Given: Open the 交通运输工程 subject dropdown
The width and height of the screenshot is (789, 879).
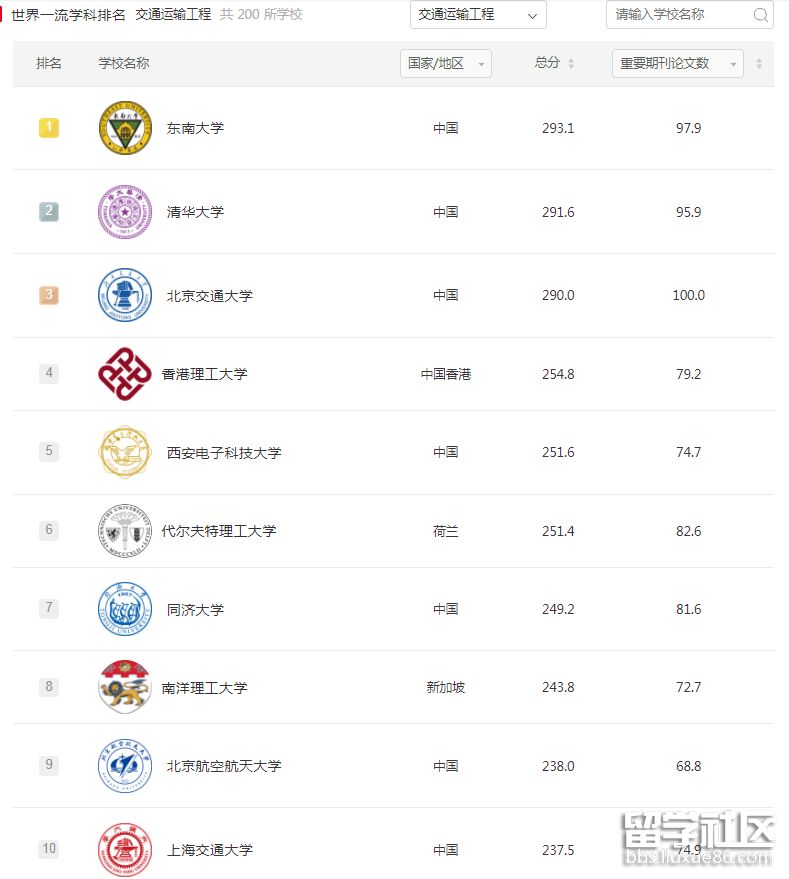Looking at the screenshot, I should pos(478,15).
